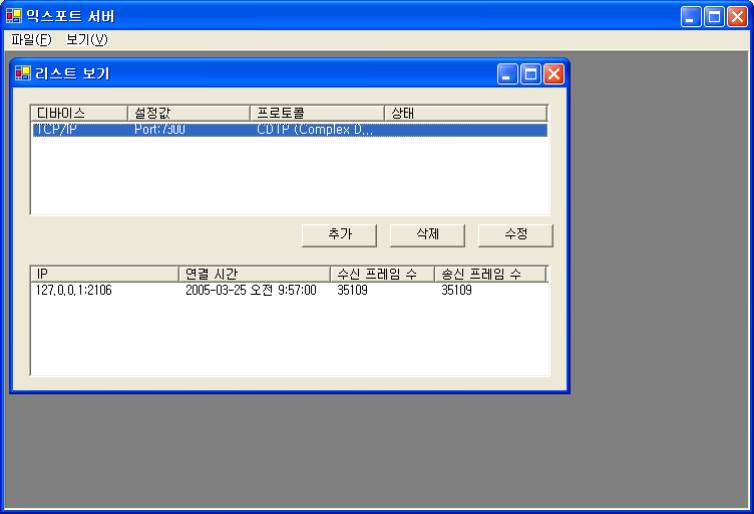
Task: Maximize the 익스포트 서버 main window
Action: (715, 17)
